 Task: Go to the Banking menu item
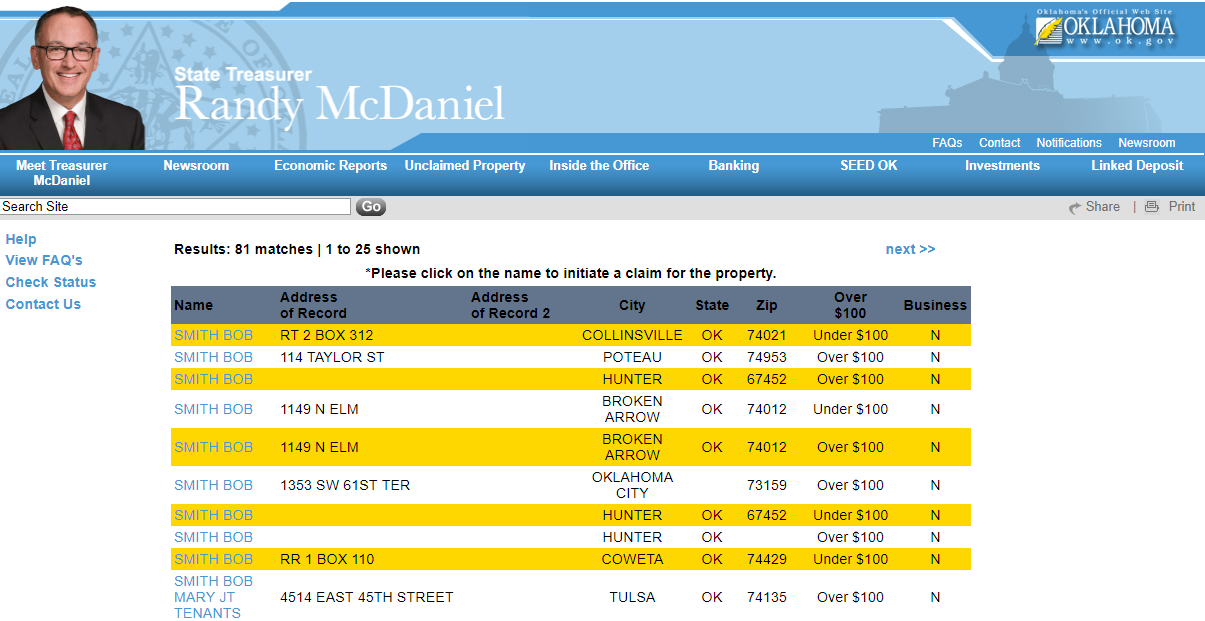click(x=733, y=166)
